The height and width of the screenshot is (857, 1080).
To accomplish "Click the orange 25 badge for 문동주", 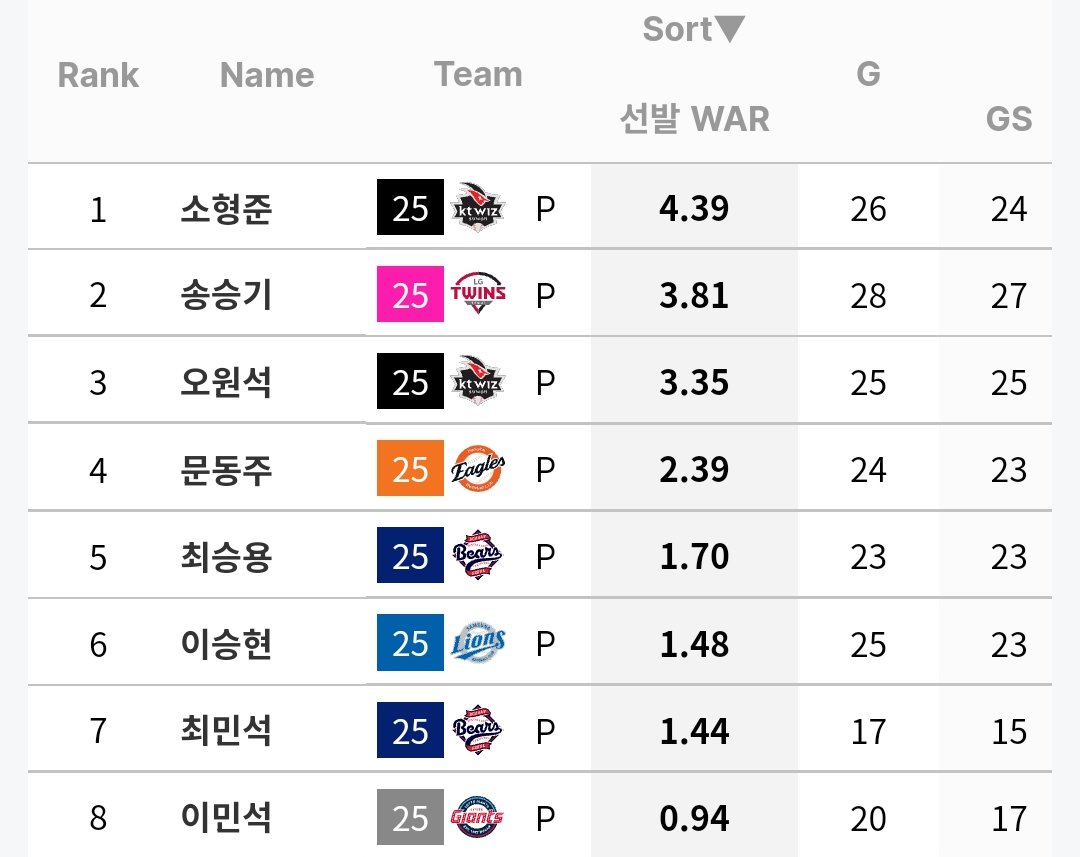I will coord(411,468).
